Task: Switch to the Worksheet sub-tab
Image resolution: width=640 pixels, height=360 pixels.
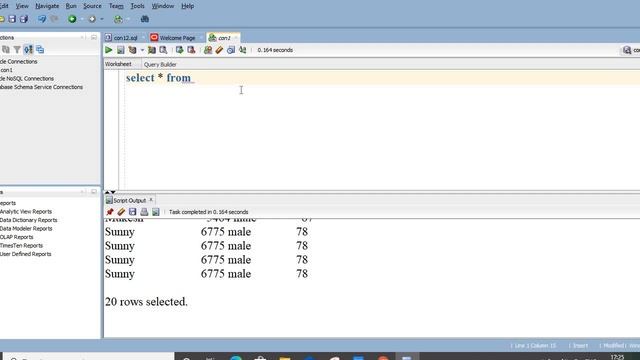Action: point(118,64)
